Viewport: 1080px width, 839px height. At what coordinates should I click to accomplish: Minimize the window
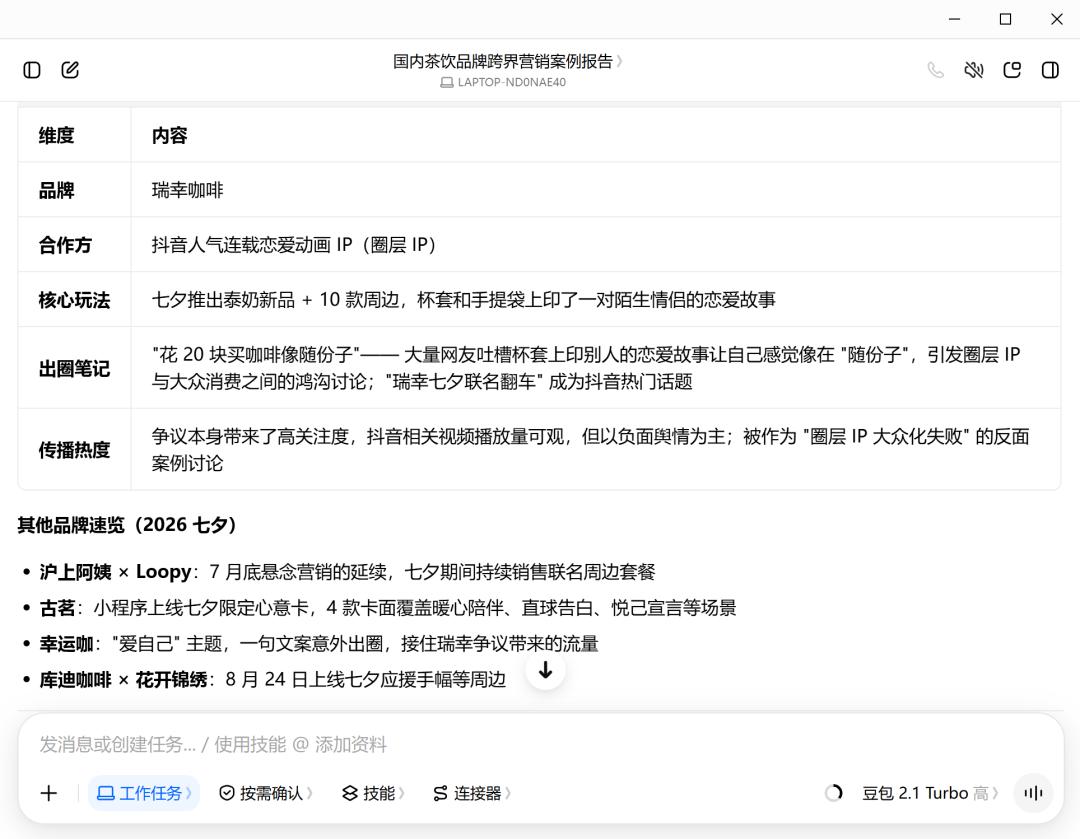(954, 19)
